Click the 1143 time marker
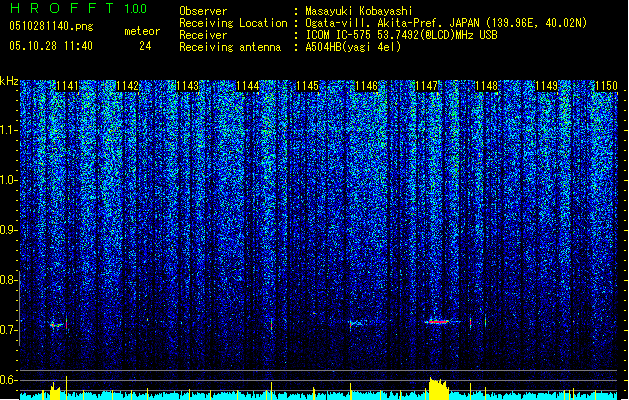Viewport: 629px width, 400px height. click(x=187, y=86)
